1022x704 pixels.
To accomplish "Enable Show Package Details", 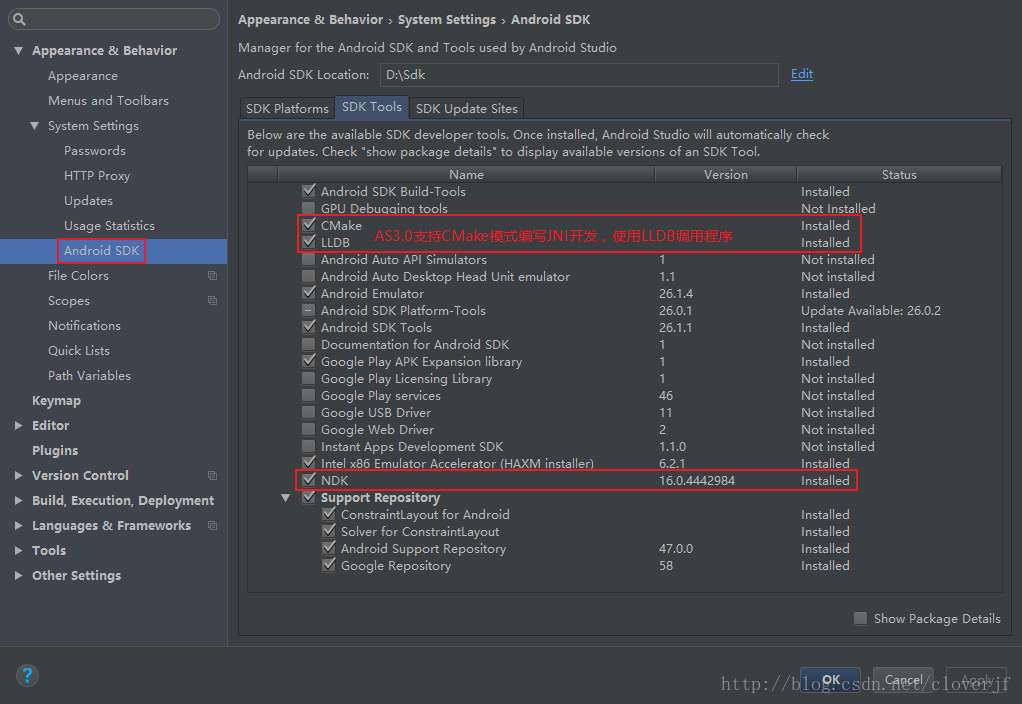I will click(860, 618).
